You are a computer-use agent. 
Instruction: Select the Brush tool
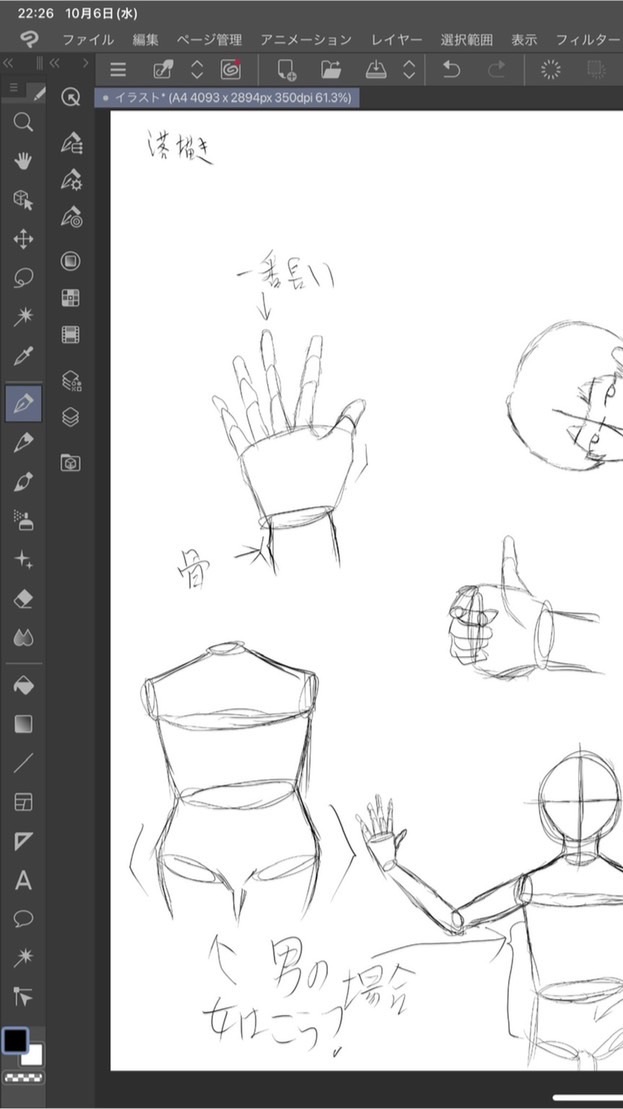23,482
